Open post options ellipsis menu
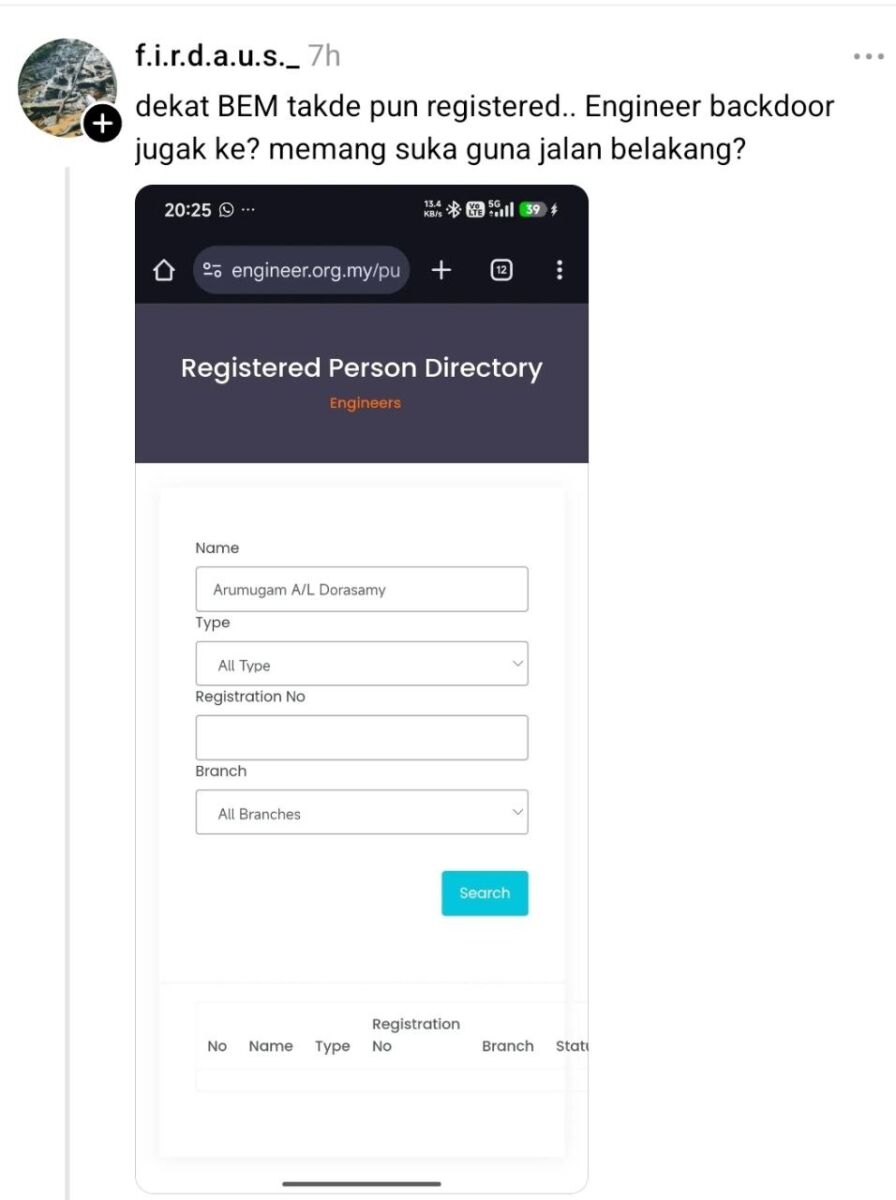Image resolution: width=896 pixels, height=1200 pixels. click(868, 57)
